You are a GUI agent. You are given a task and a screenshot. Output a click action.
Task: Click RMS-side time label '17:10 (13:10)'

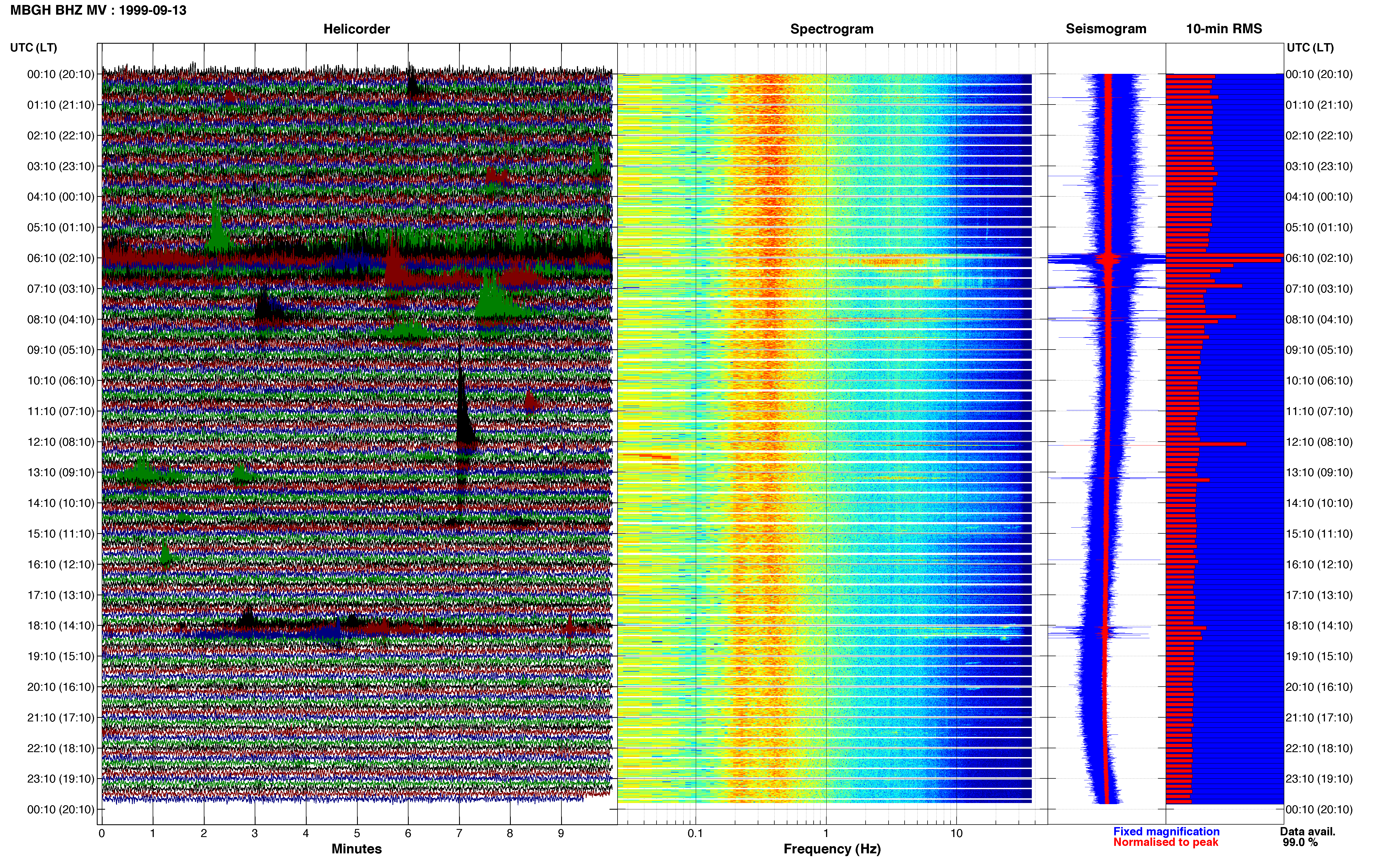click(x=1319, y=595)
